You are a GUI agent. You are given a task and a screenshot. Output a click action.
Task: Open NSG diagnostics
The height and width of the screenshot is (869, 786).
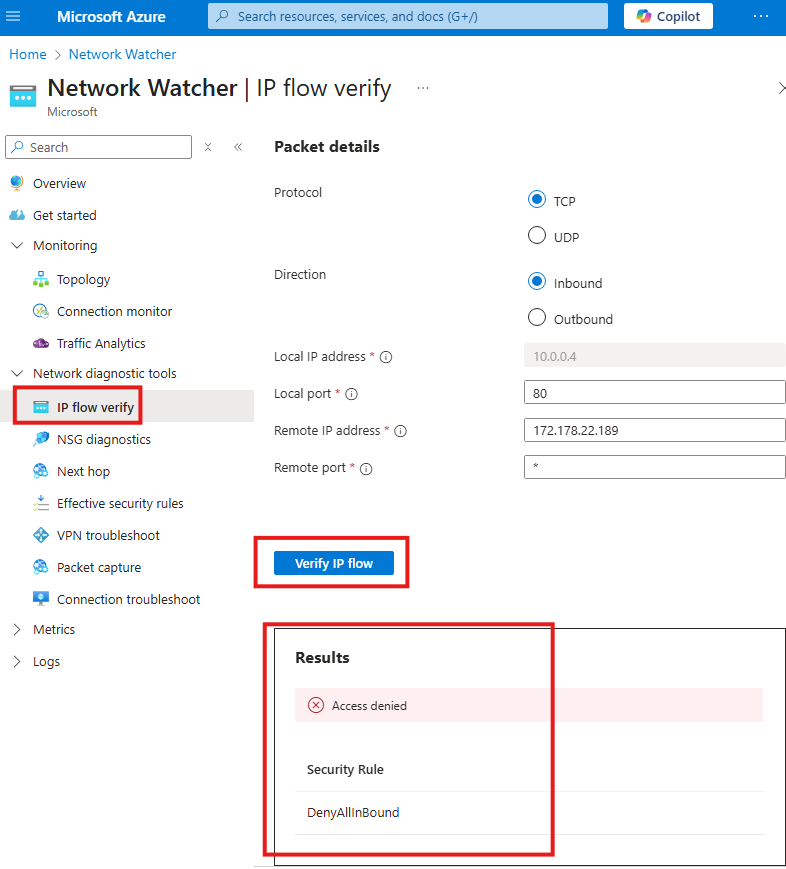(104, 439)
